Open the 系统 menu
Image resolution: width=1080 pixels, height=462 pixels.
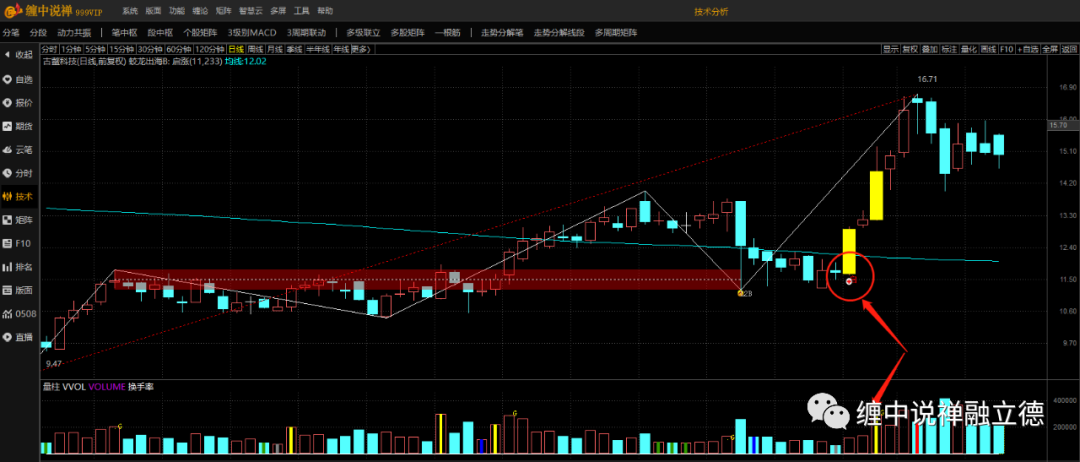coord(130,12)
